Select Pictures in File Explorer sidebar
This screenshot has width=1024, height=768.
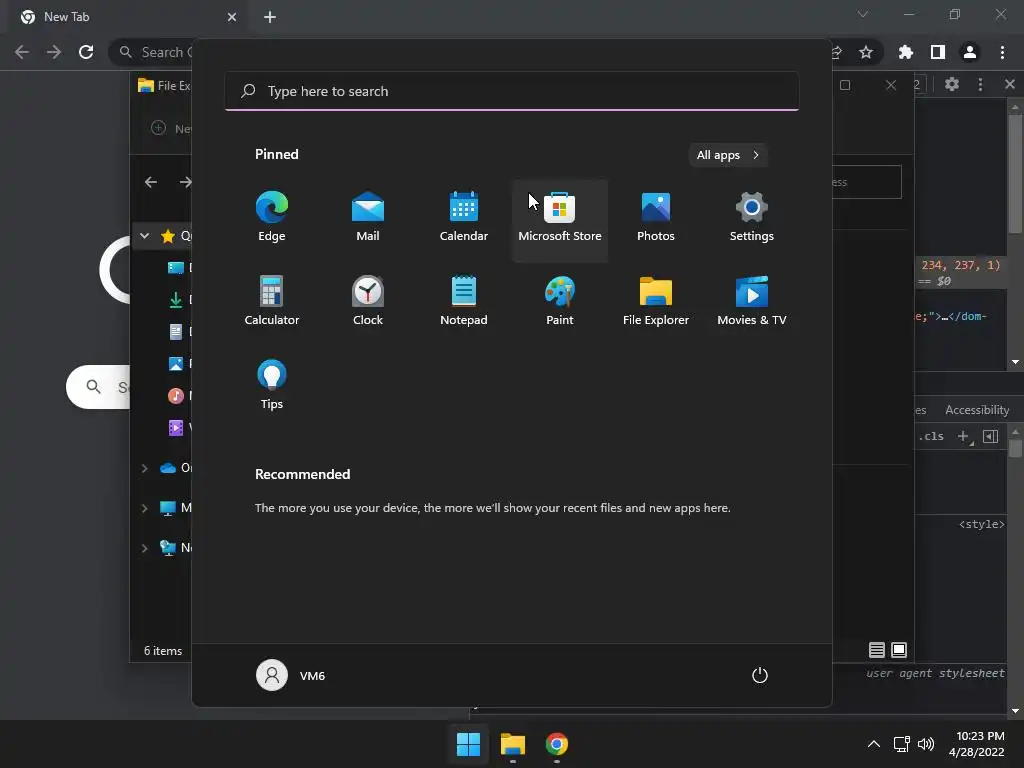[x=180, y=364]
